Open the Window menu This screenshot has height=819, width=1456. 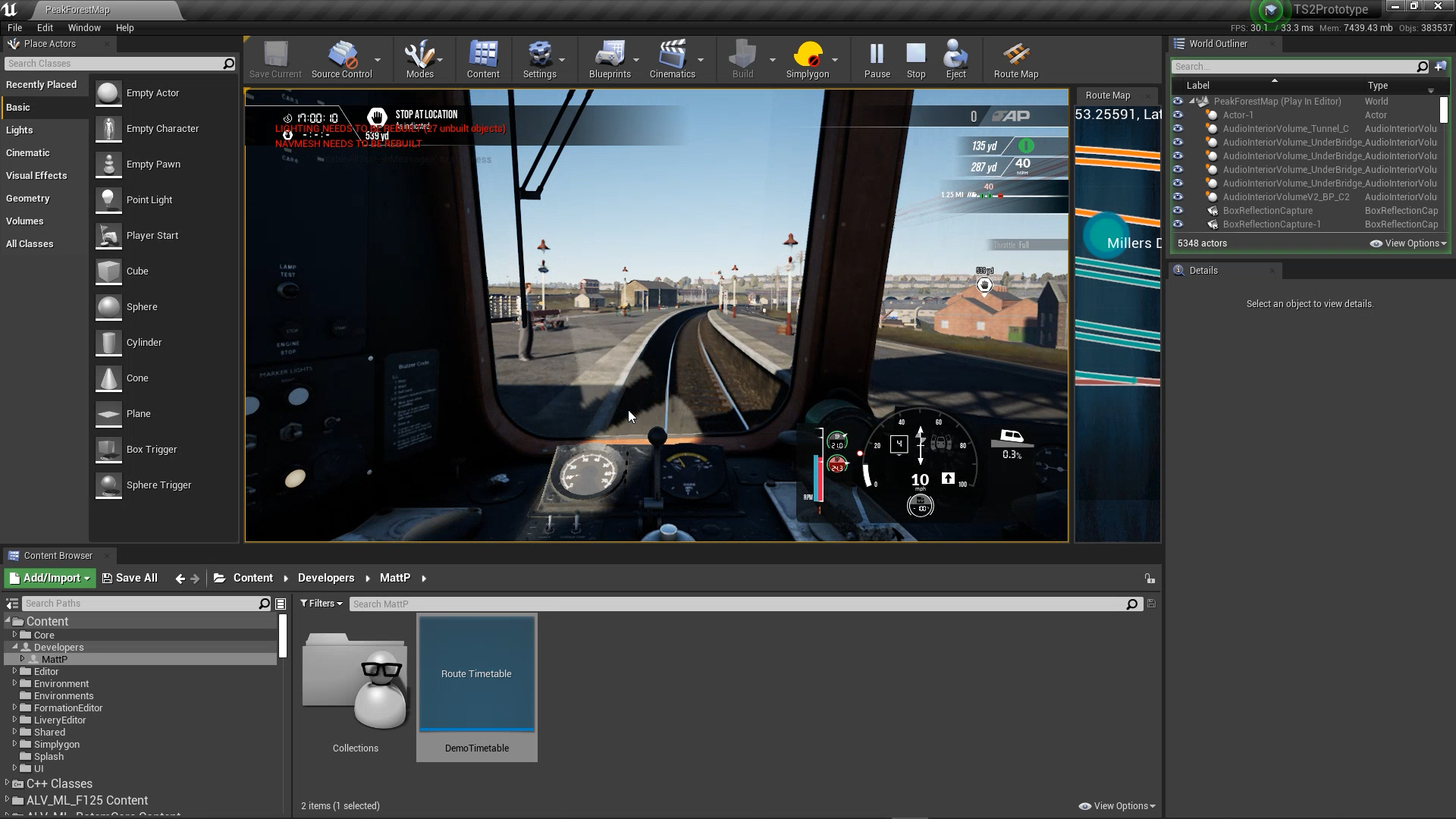click(83, 27)
